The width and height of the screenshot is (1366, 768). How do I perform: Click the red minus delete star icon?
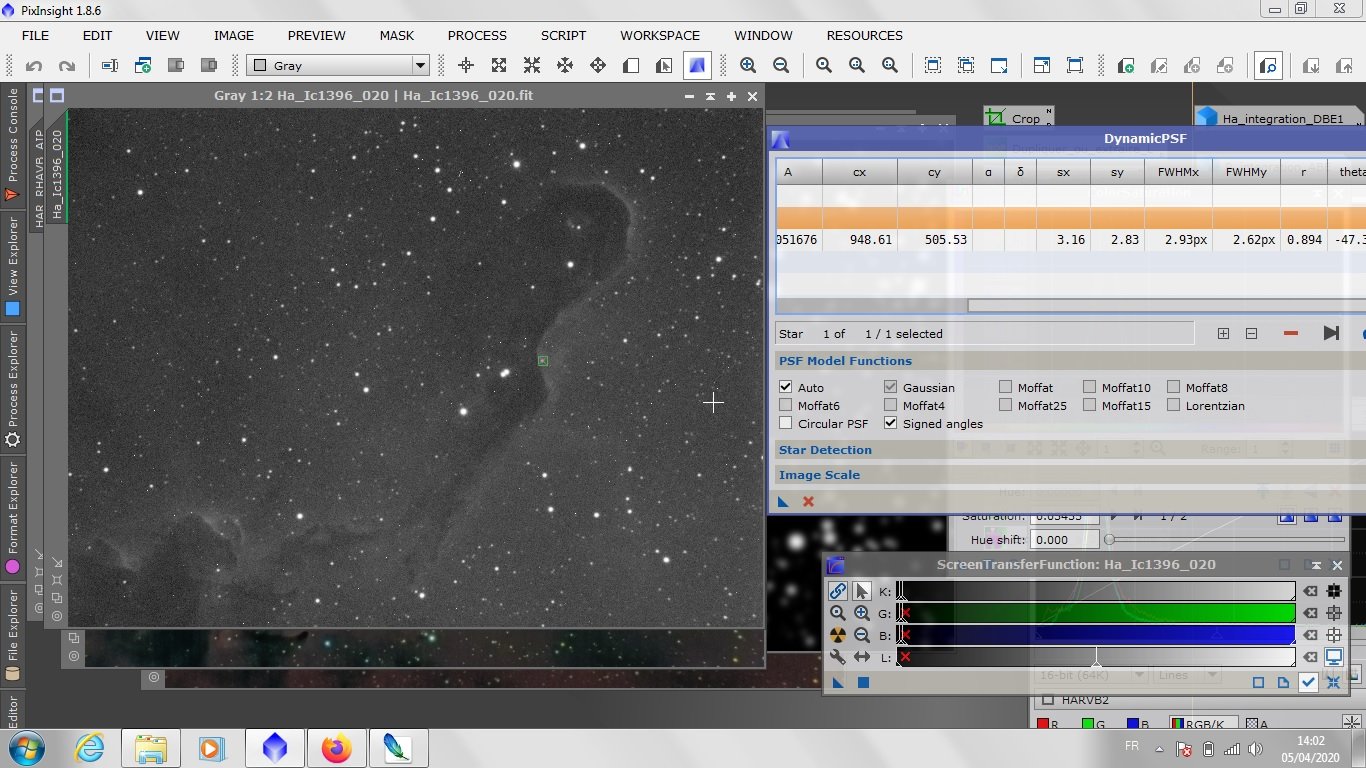coord(1290,334)
